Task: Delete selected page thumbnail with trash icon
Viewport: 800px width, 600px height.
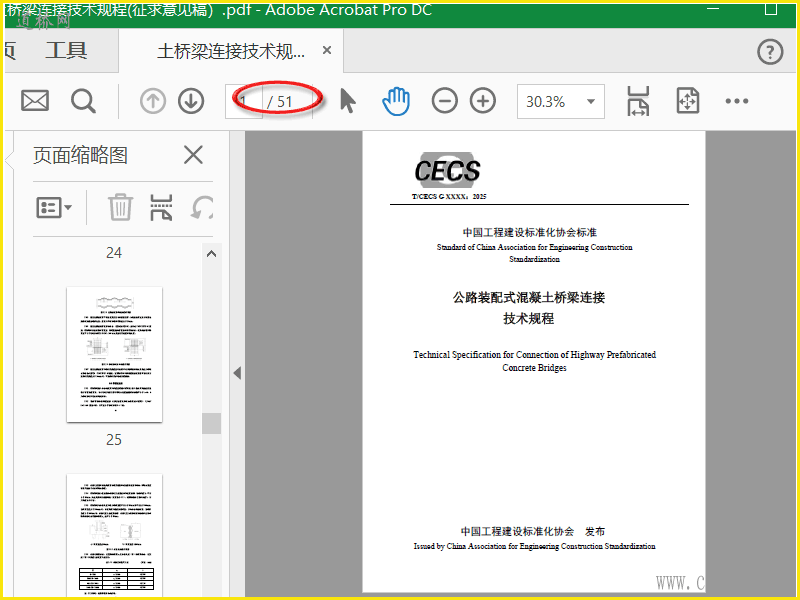Action: (x=120, y=207)
